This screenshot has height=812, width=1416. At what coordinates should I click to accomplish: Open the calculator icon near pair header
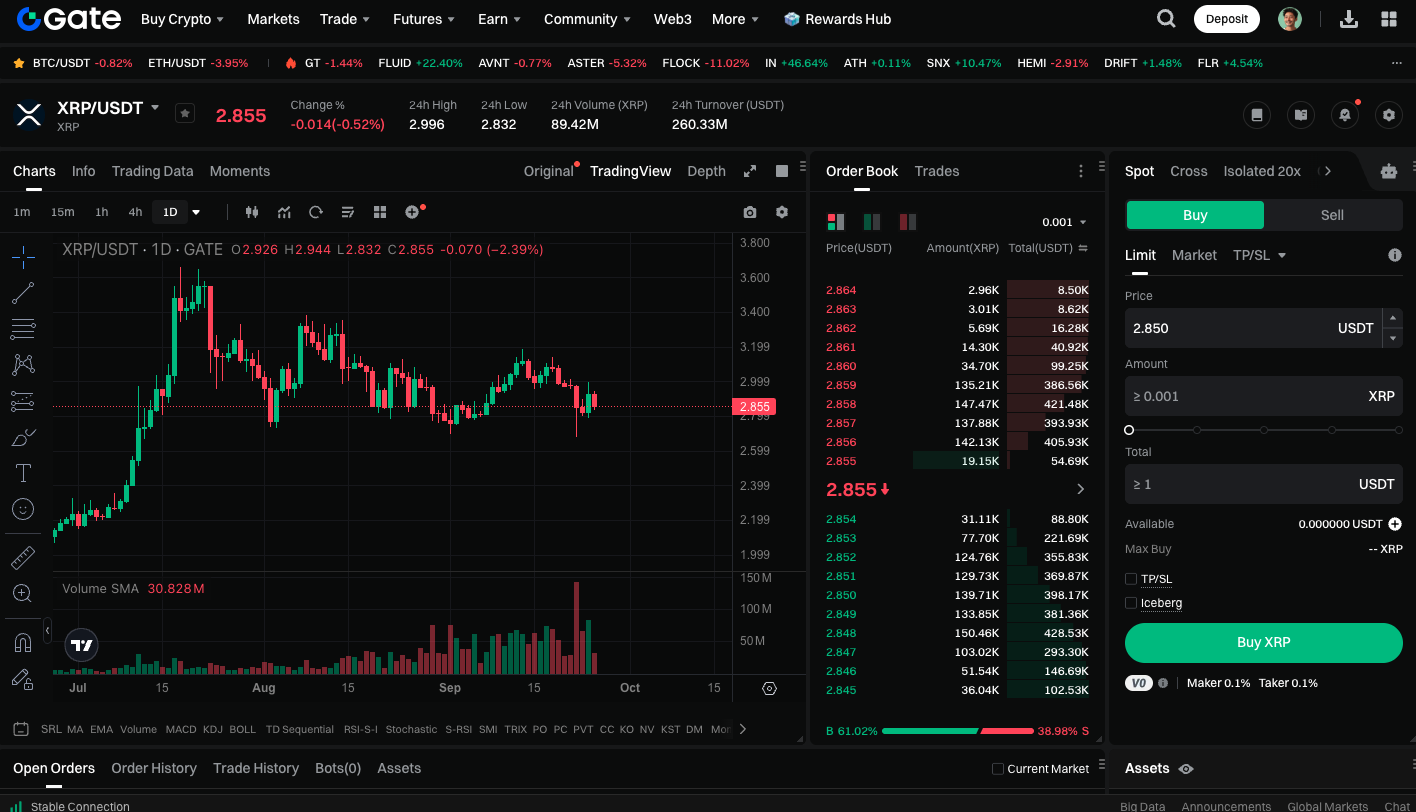click(x=1257, y=115)
